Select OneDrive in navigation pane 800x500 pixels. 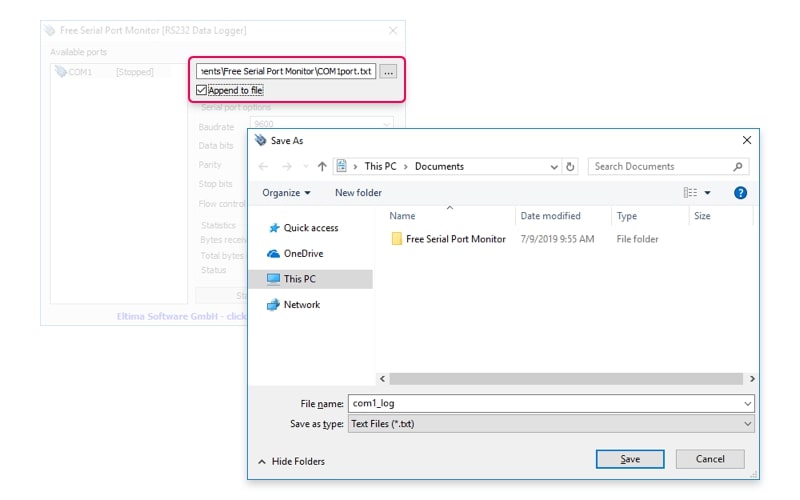296,254
